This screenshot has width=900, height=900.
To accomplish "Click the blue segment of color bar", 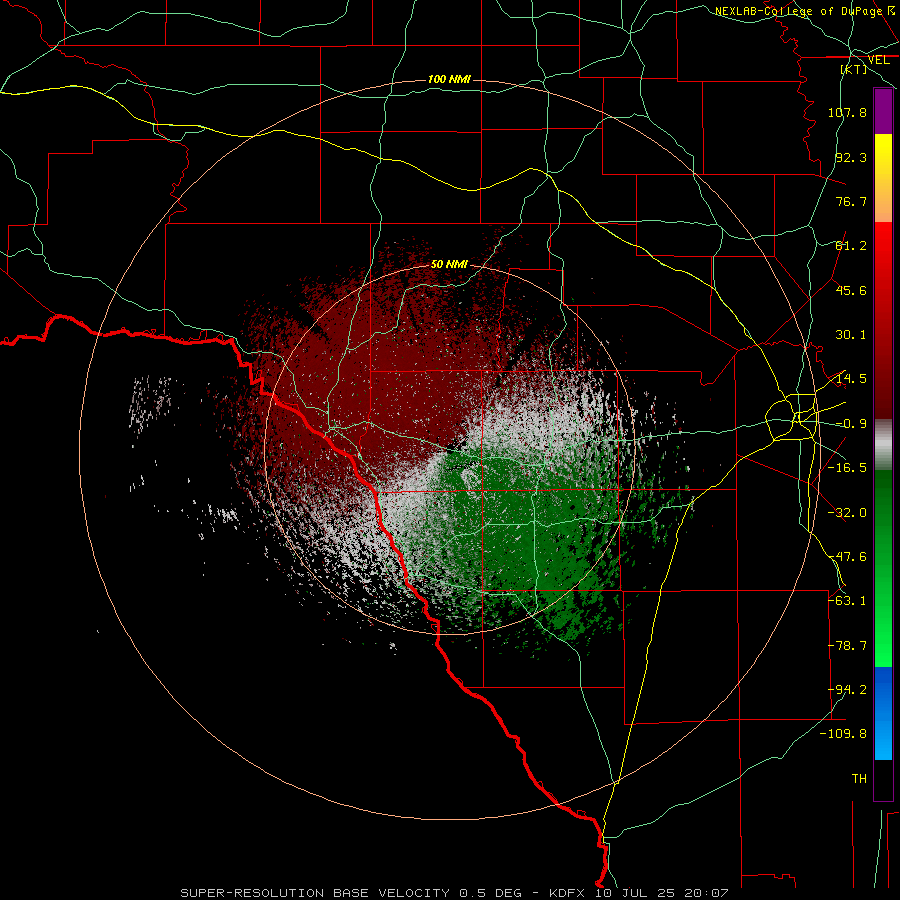I will pos(883,713).
